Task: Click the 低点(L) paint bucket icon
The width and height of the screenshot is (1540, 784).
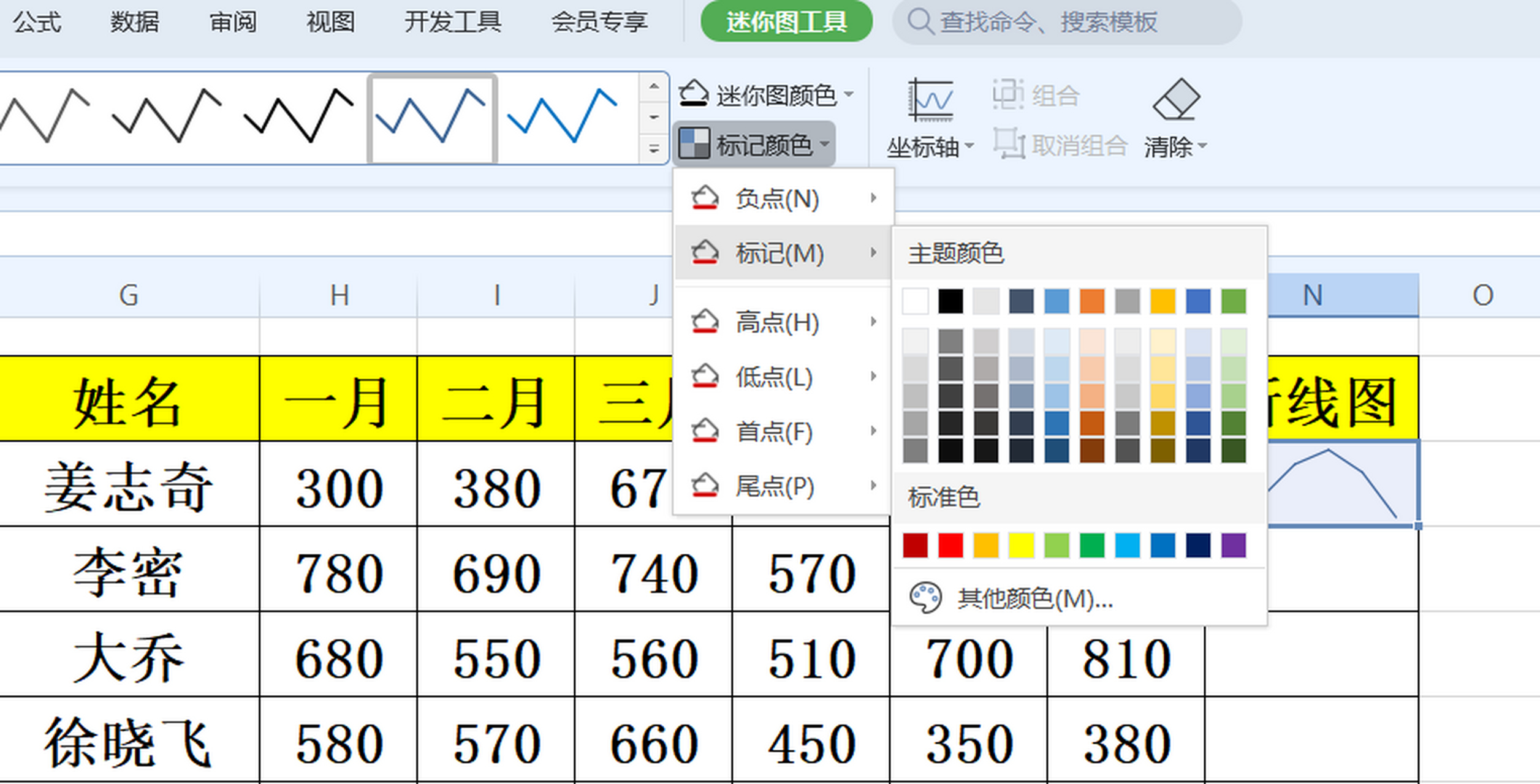Action: [x=705, y=376]
